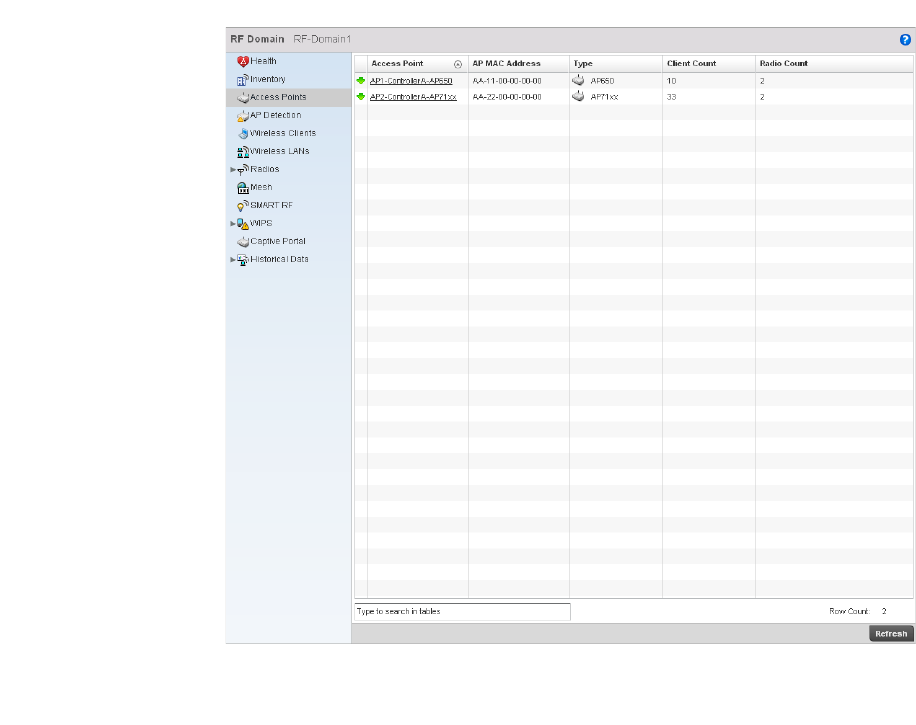Click the blue help question mark icon
This screenshot has height=725, width=916.
point(905,40)
